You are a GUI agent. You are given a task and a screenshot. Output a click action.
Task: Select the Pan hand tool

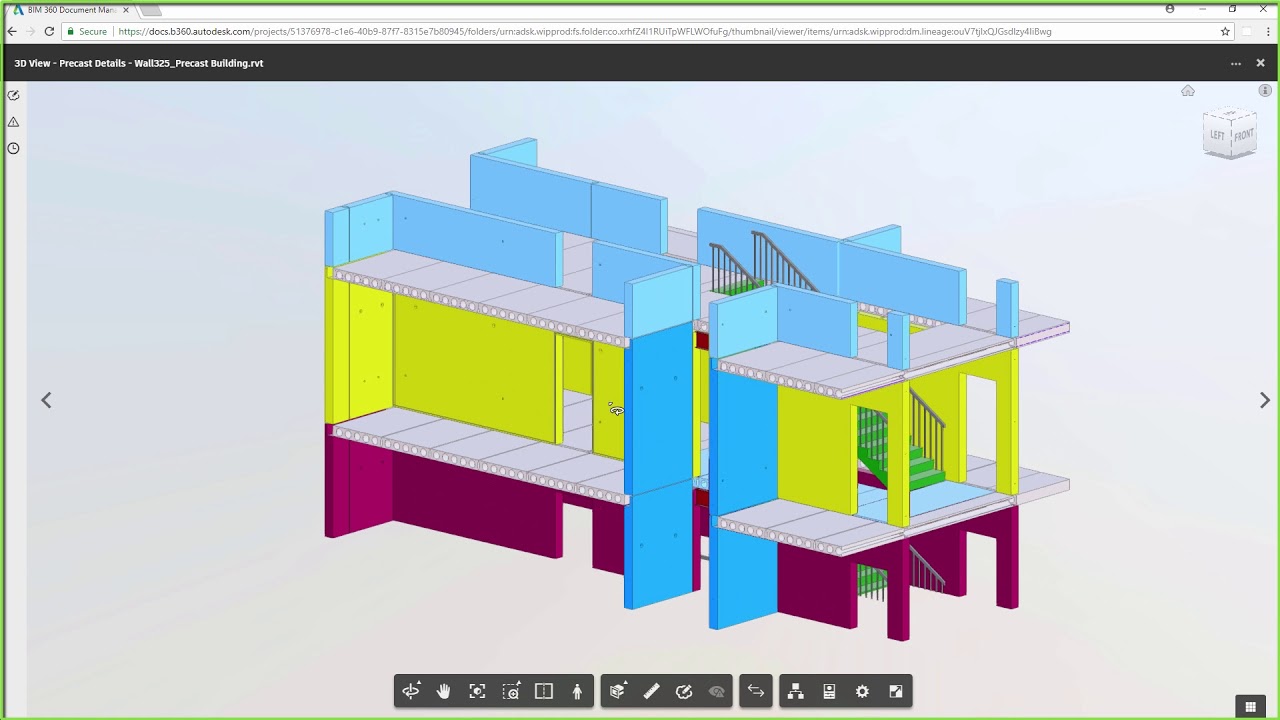coord(444,691)
